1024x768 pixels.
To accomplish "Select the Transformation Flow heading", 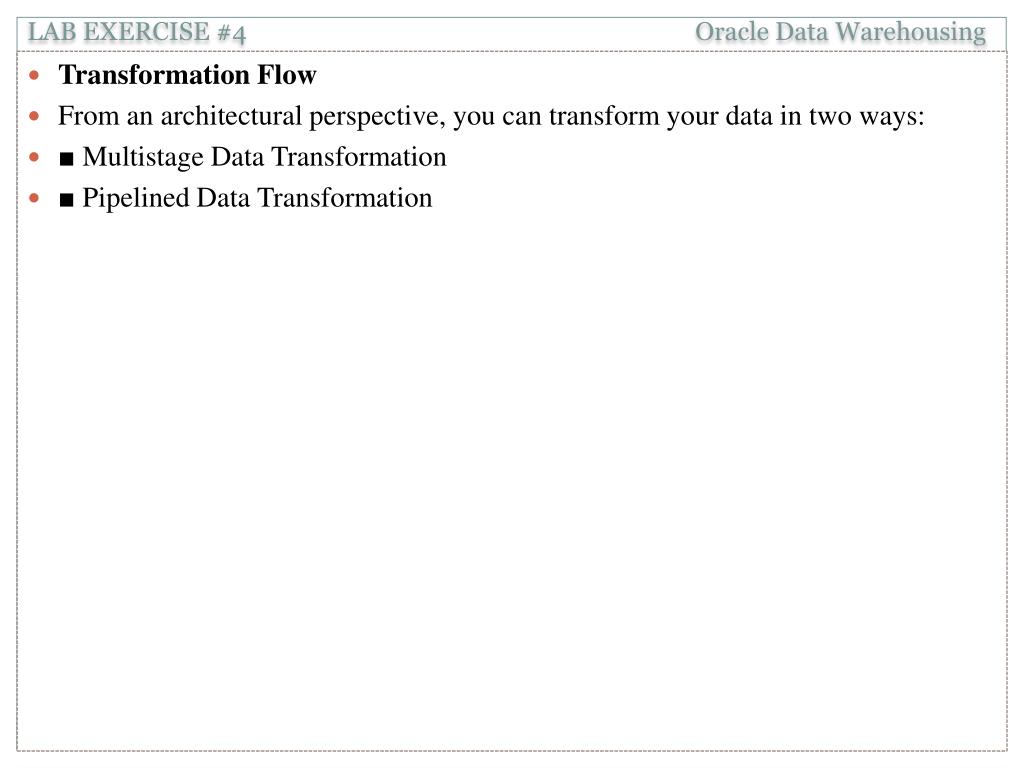I will coord(187,75).
